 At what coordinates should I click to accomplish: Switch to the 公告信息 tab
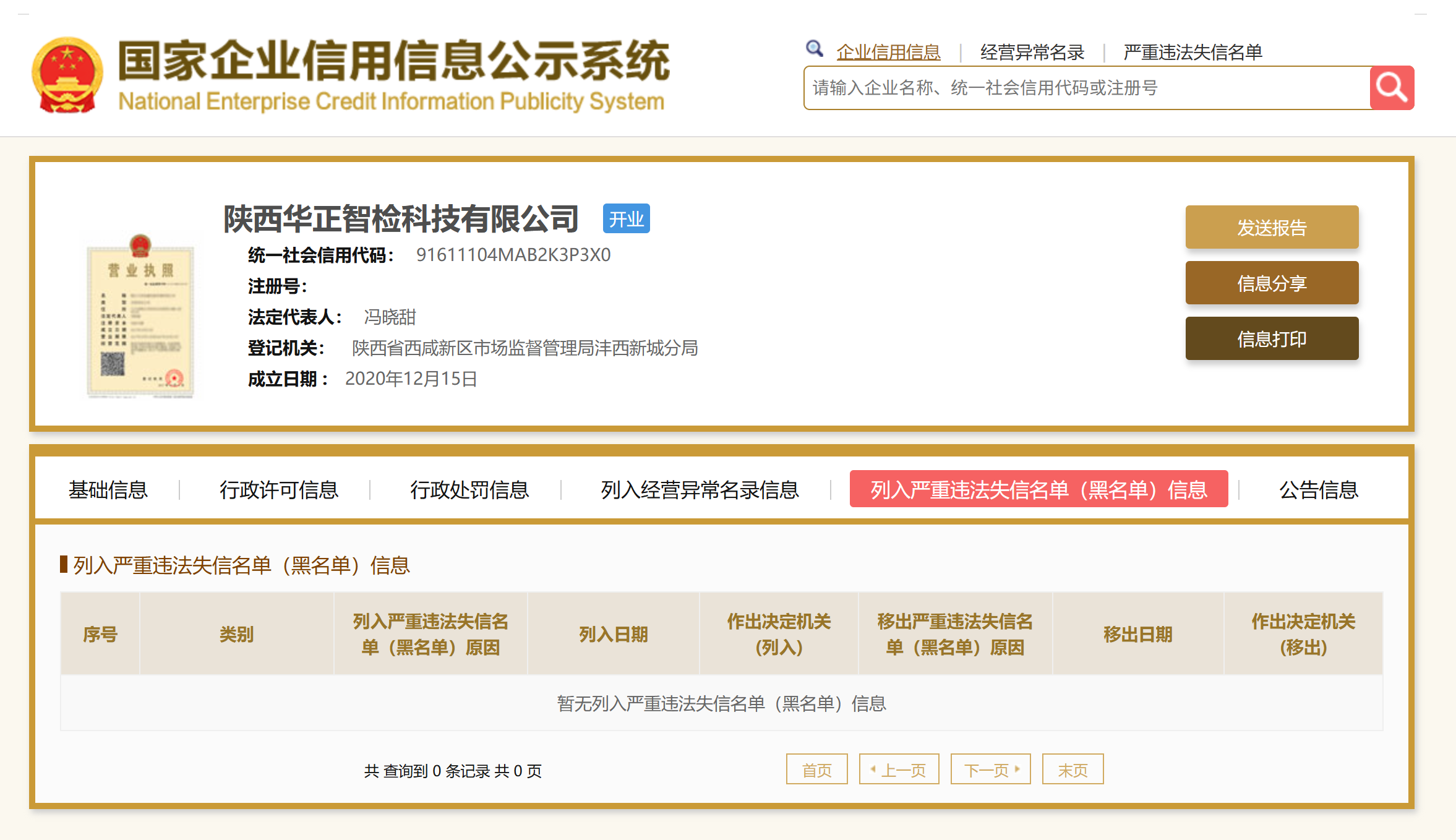click(1318, 490)
